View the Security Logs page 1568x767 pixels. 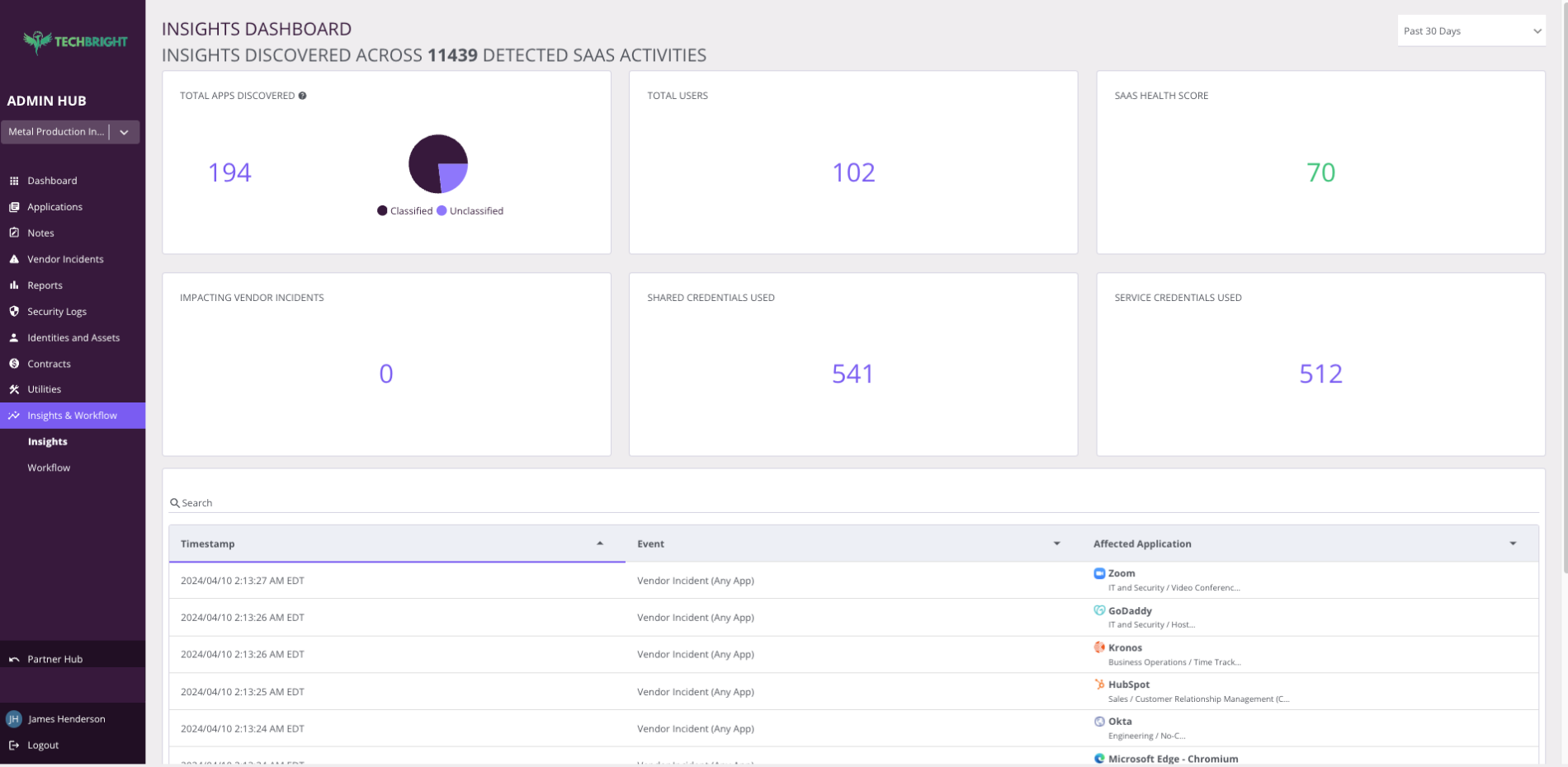point(57,311)
